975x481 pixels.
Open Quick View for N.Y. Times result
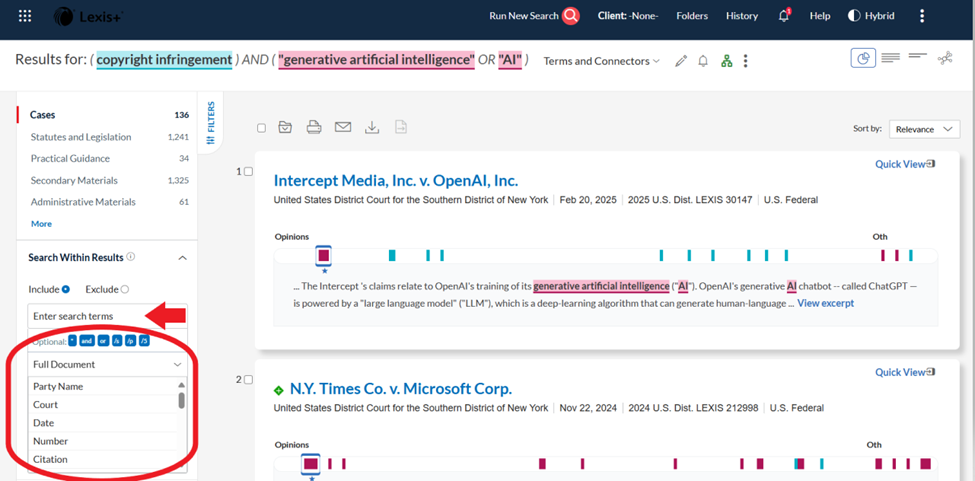(x=905, y=372)
